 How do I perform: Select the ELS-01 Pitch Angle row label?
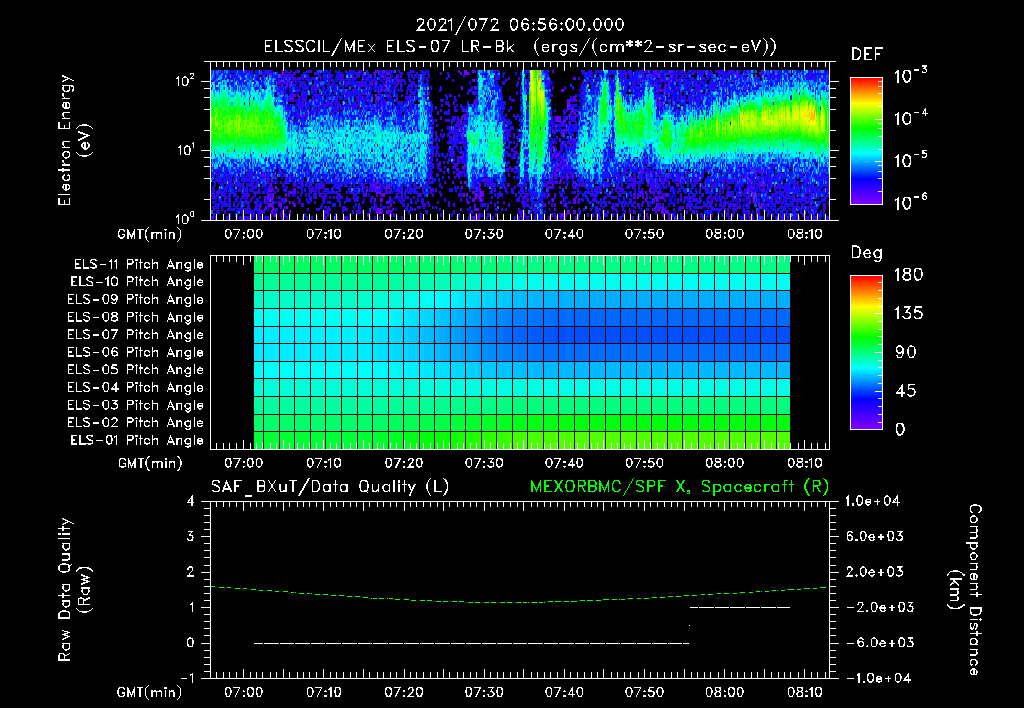pyautogui.click(x=137, y=440)
